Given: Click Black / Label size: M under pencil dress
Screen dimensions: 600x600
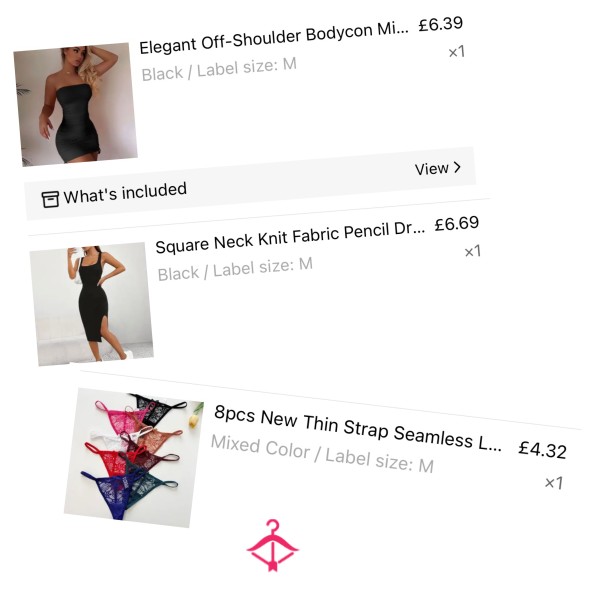Looking at the screenshot, I should pos(235,269).
